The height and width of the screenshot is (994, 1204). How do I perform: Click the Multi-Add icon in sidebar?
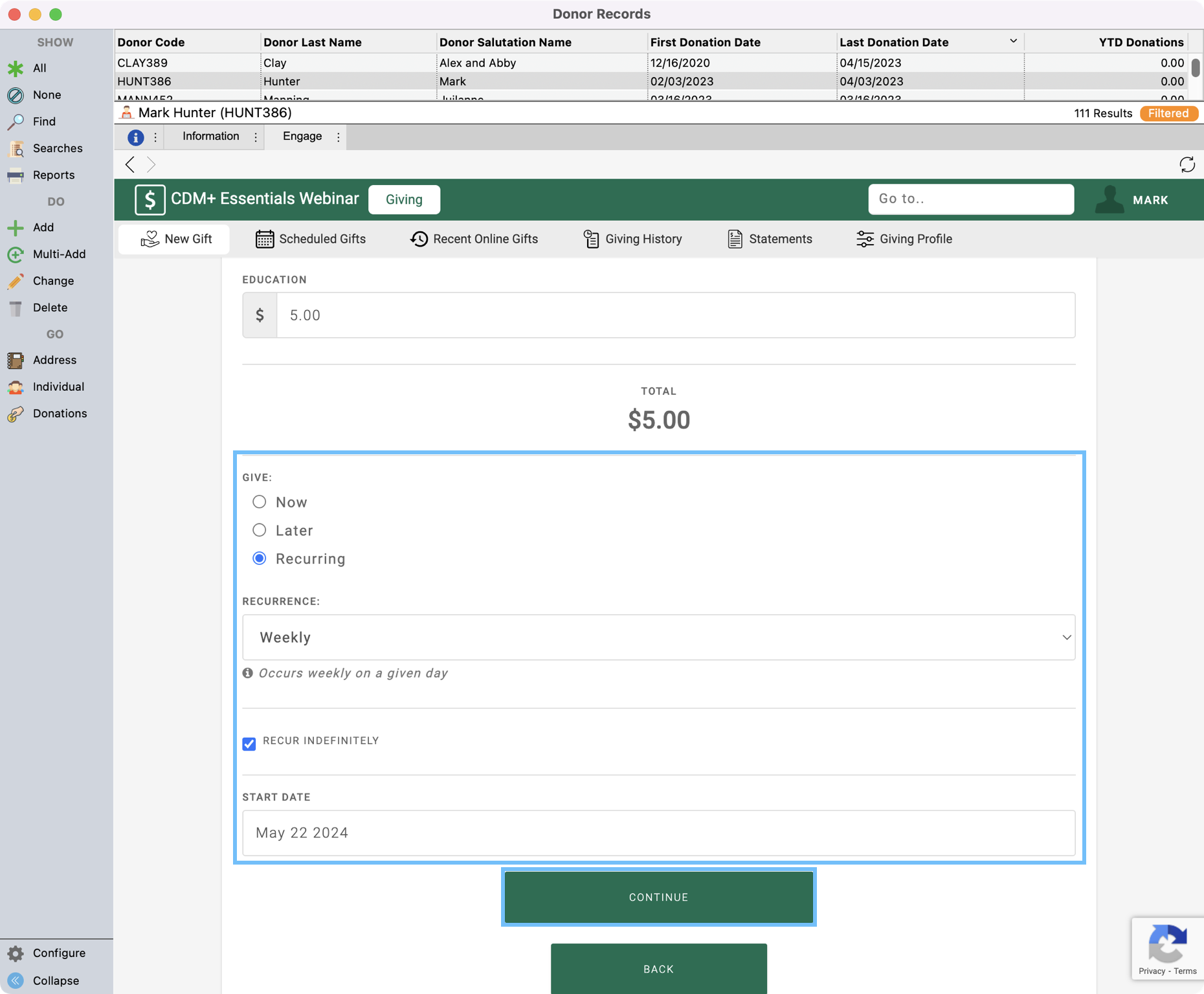coord(16,254)
